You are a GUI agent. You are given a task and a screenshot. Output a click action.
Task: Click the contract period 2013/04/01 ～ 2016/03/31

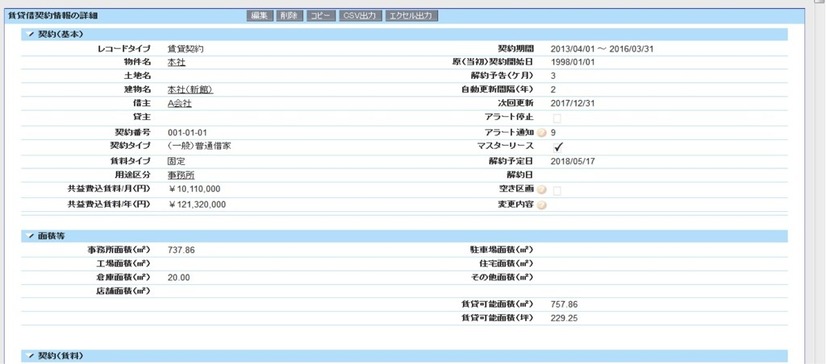pyautogui.click(x=602, y=49)
